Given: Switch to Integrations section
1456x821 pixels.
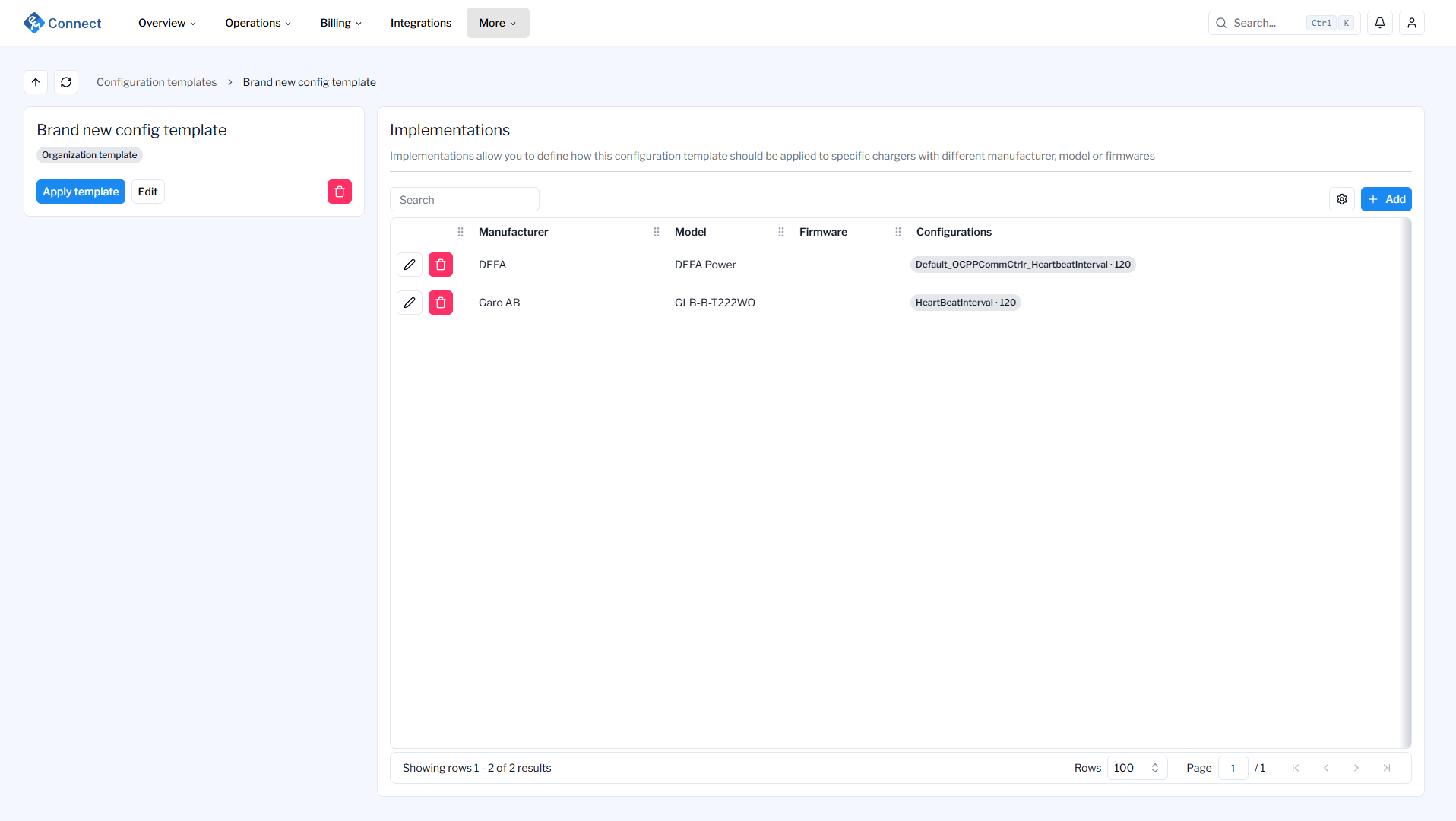Looking at the screenshot, I should [x=420, y=22].
